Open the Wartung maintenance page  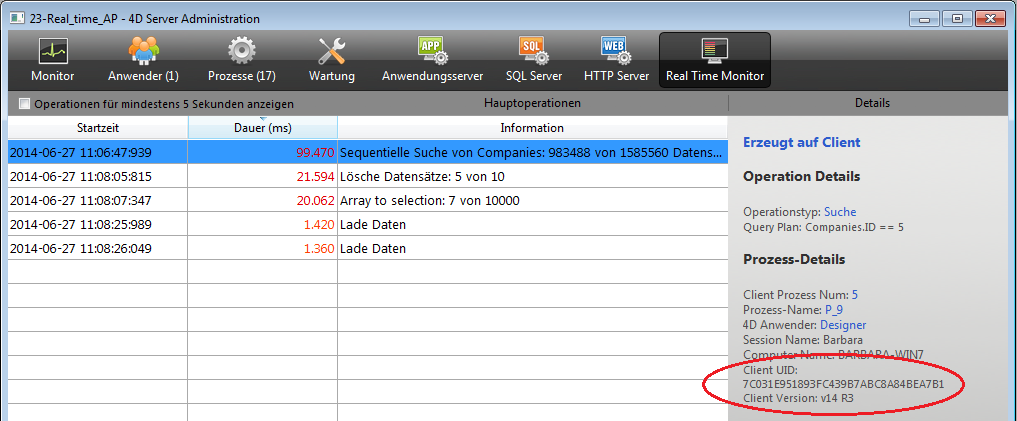(332, 60)
